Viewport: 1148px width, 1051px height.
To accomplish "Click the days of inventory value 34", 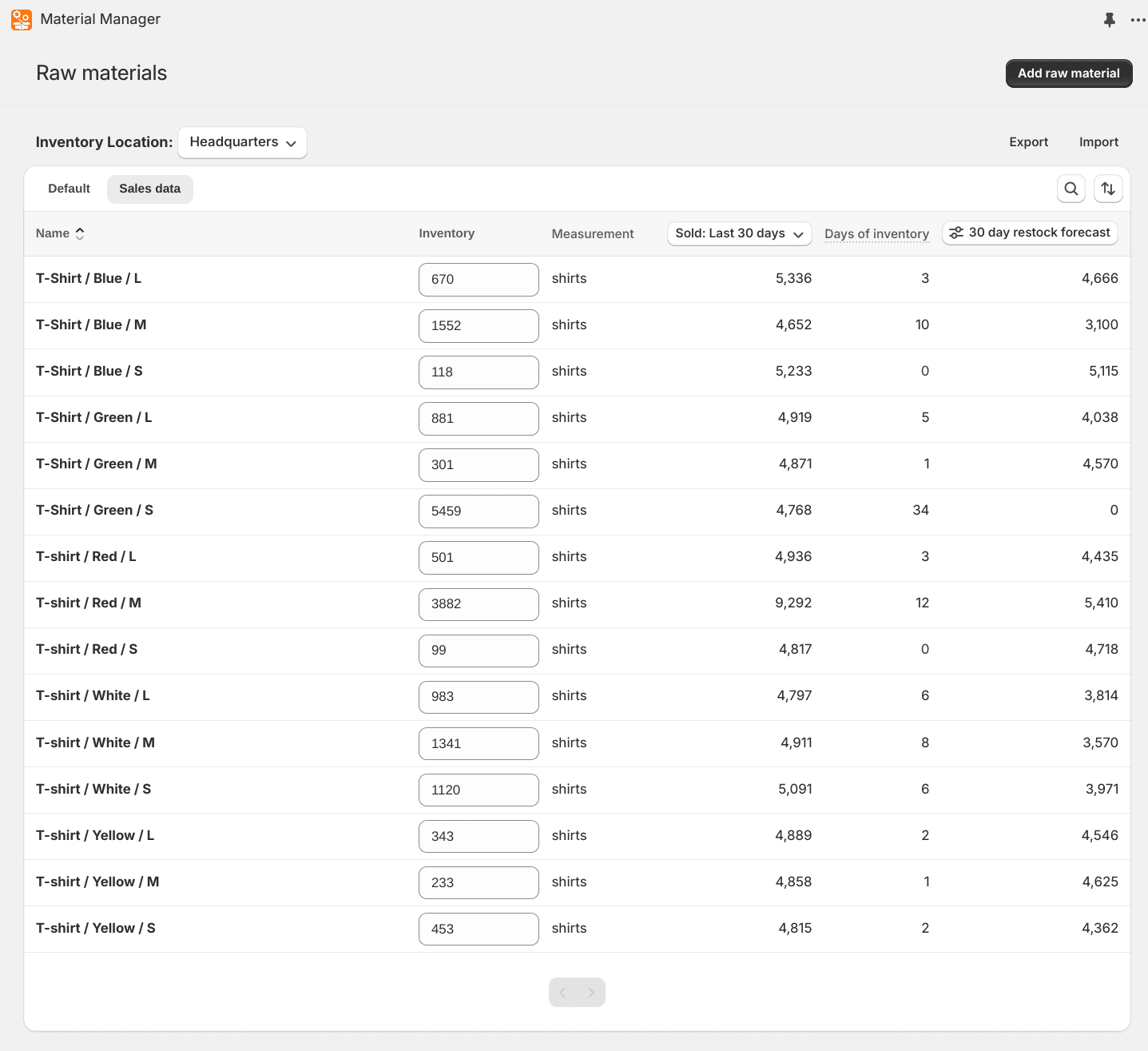I will click(x=920, y=510).
